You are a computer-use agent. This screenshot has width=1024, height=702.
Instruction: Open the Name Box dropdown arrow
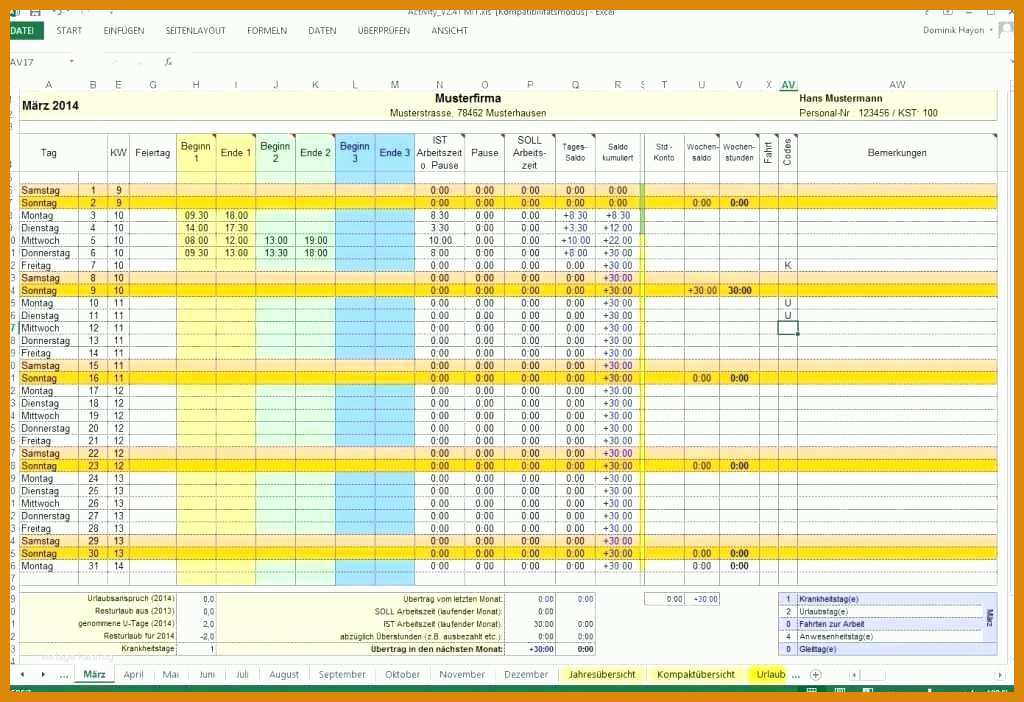point(71,62)
